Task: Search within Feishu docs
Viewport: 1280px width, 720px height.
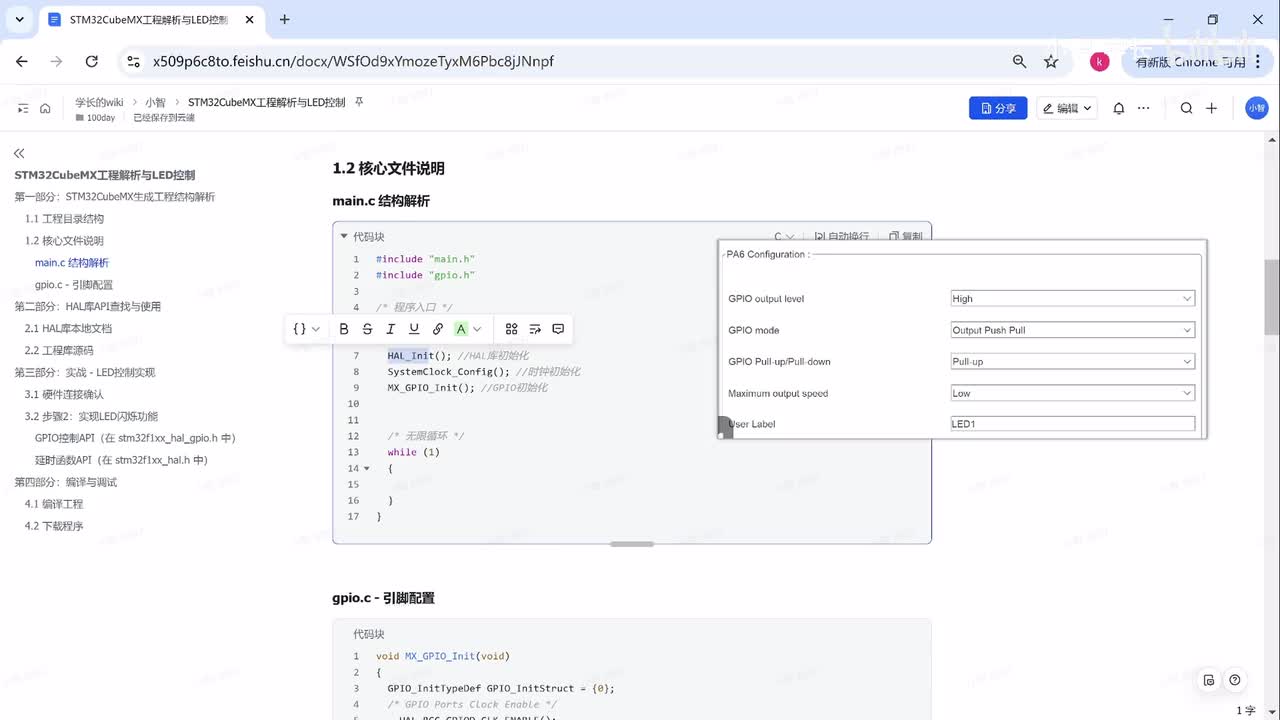Action: tap(1186, 108)
